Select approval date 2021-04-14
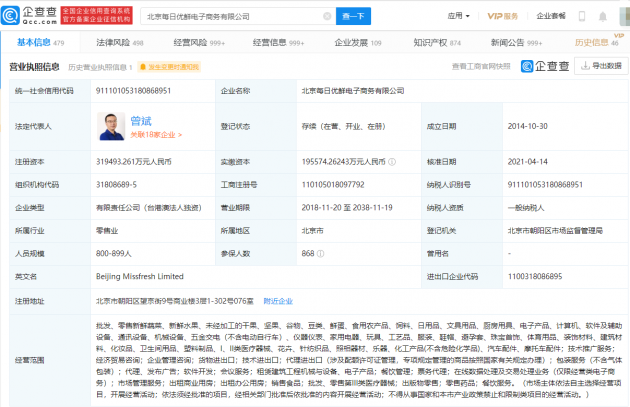630x407 pixels. (x=528, y=162)
